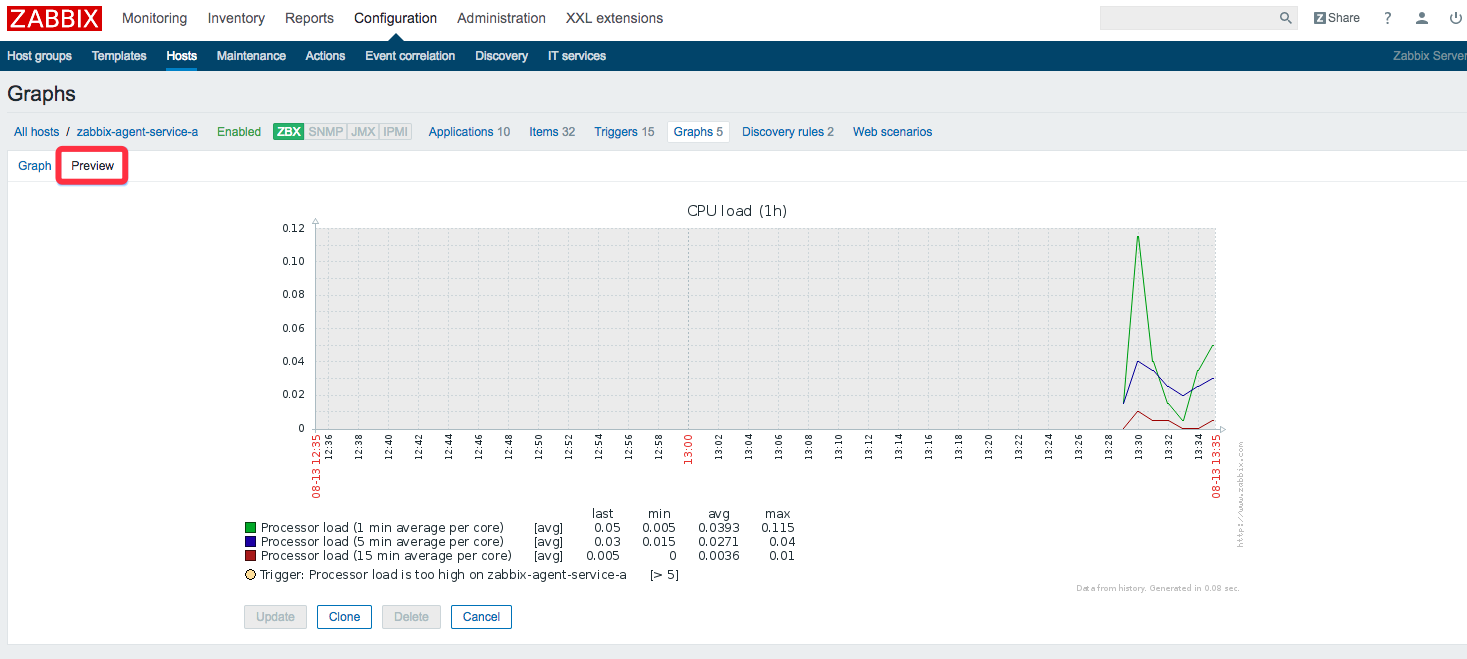This screenshot has height=659, width=1467.
Task: Open the Monitoring menu
Action: 154,18
